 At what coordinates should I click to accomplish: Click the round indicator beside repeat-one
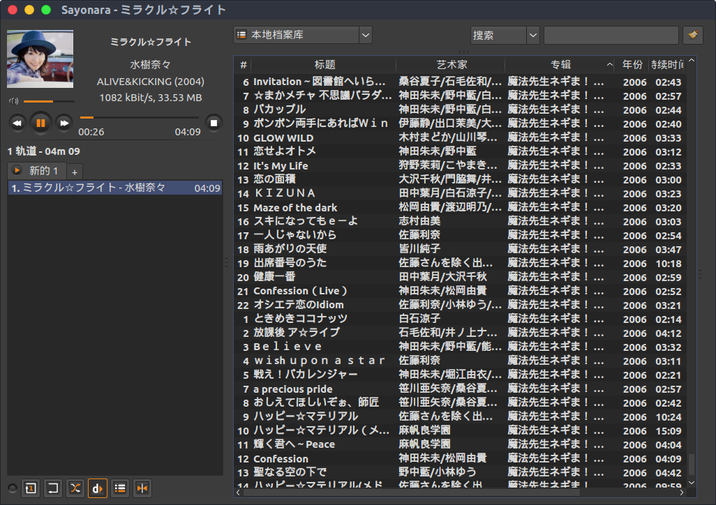click(13, 488)
